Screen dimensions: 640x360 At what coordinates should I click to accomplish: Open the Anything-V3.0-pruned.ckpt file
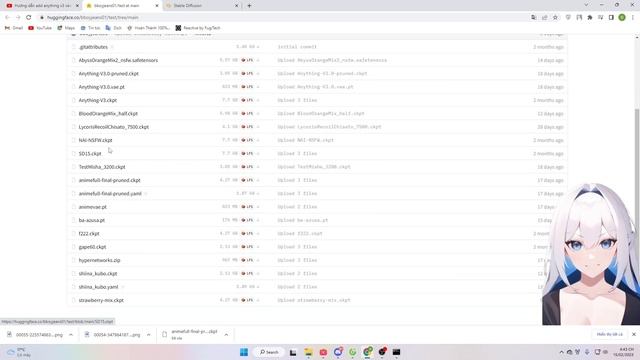coord(109,73)
